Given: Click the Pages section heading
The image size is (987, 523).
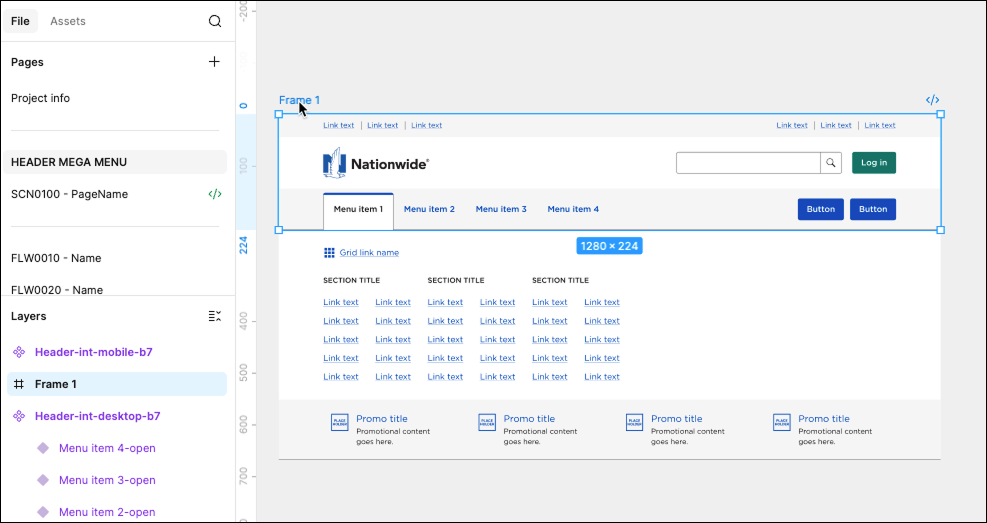Looking at the screenshot, I should [x=27, y=62].
